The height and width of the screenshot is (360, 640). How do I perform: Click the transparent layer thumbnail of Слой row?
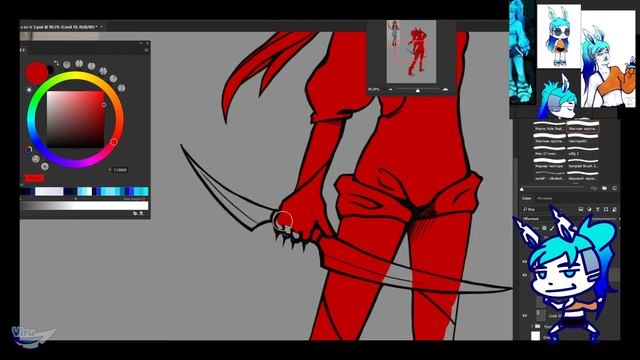click(x=541, y=315)
